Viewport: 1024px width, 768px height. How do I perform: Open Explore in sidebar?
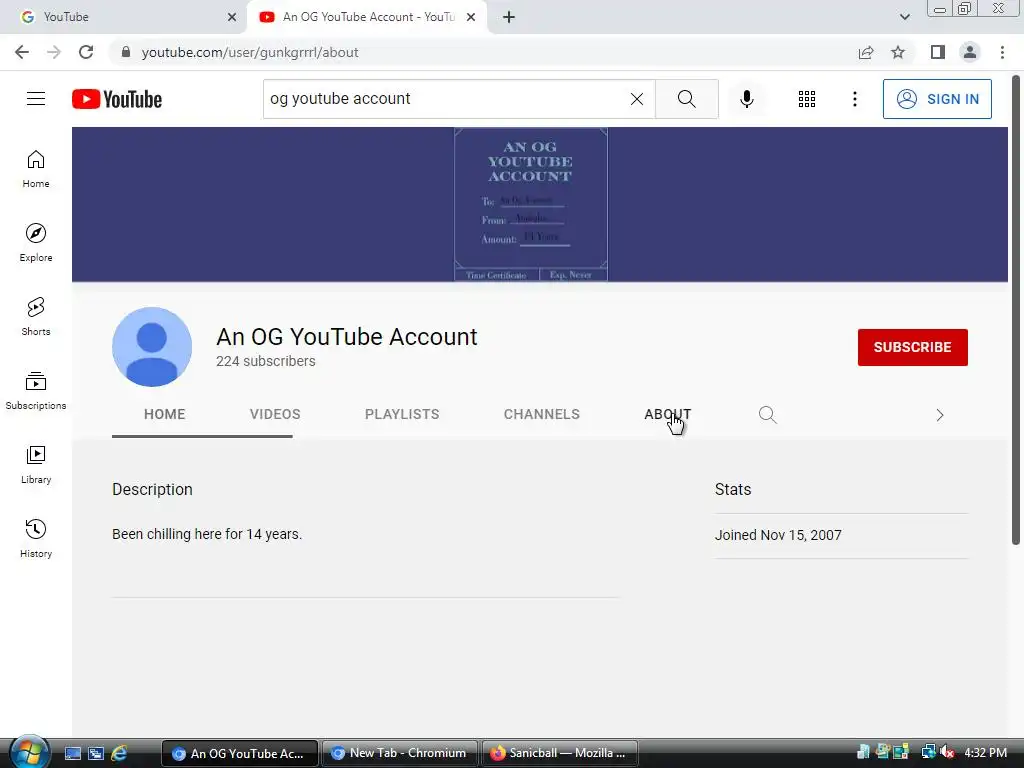click(36, 243)
